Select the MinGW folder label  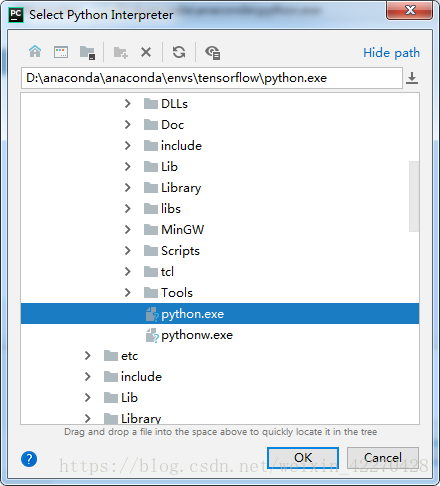tap(182, 230)
